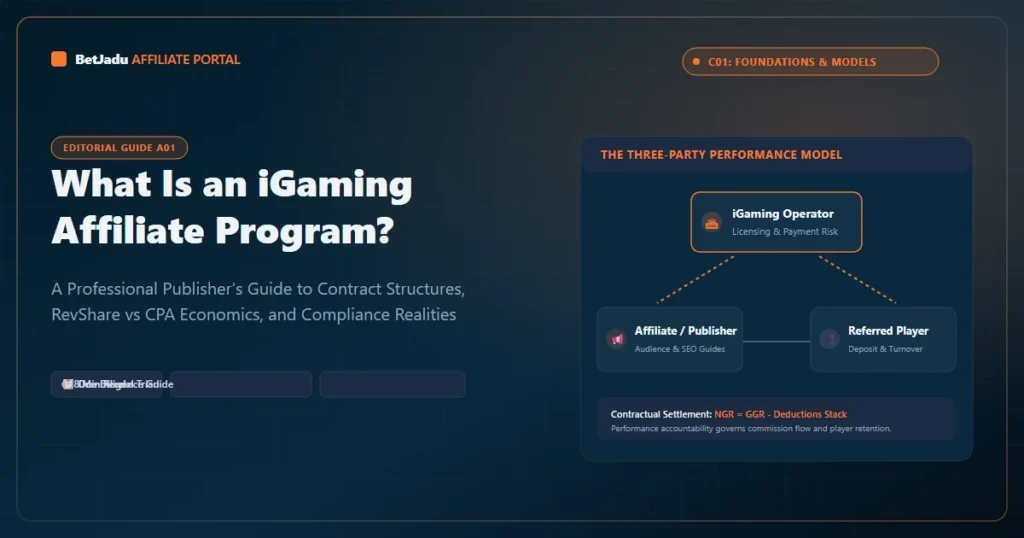
Task: Select the Affiliate / Publisher card
Action: [669, 339]
